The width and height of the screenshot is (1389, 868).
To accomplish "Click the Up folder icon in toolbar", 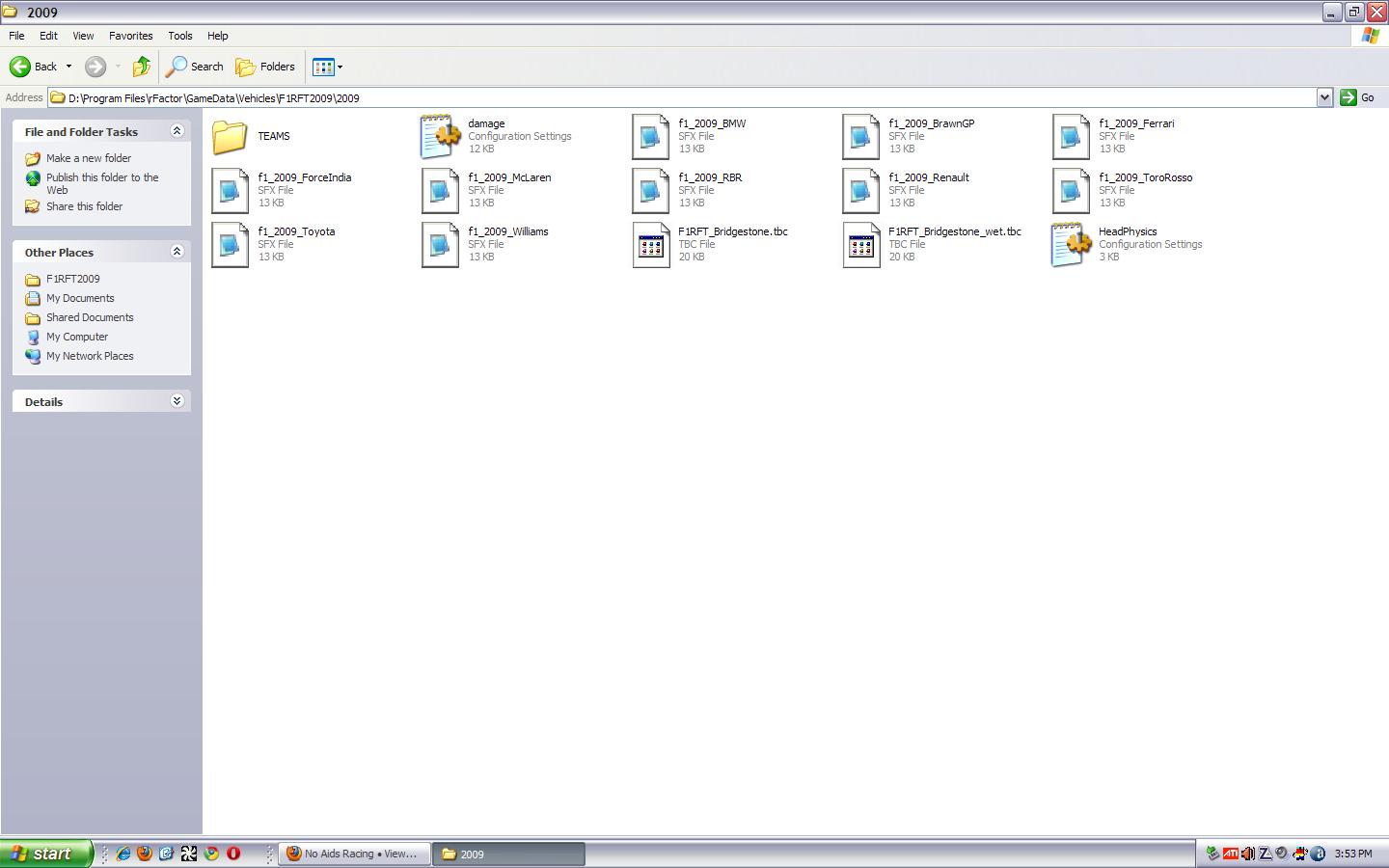I will (142, 67).
